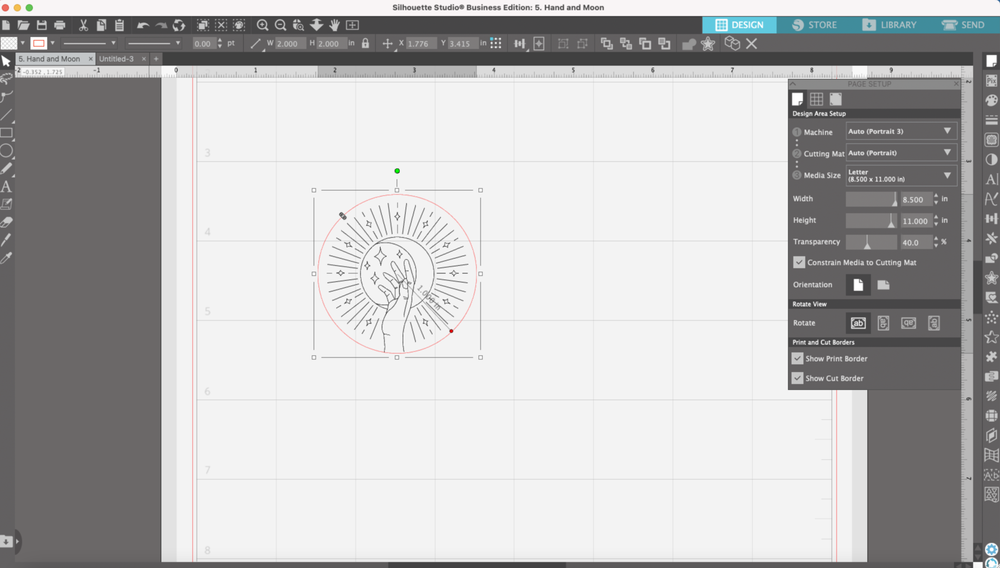Click the Deselect All icon
The height and width of the screenshot is (568, 1000).
click(x=221, y=25)
